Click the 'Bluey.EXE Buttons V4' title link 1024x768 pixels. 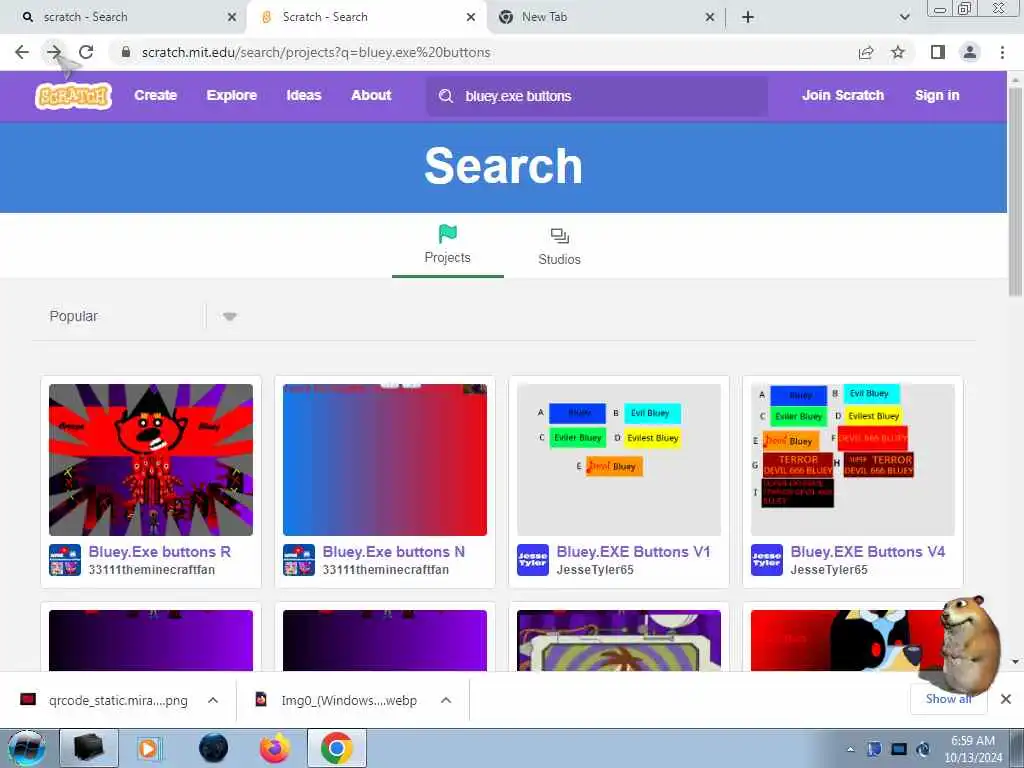[868, 552]
